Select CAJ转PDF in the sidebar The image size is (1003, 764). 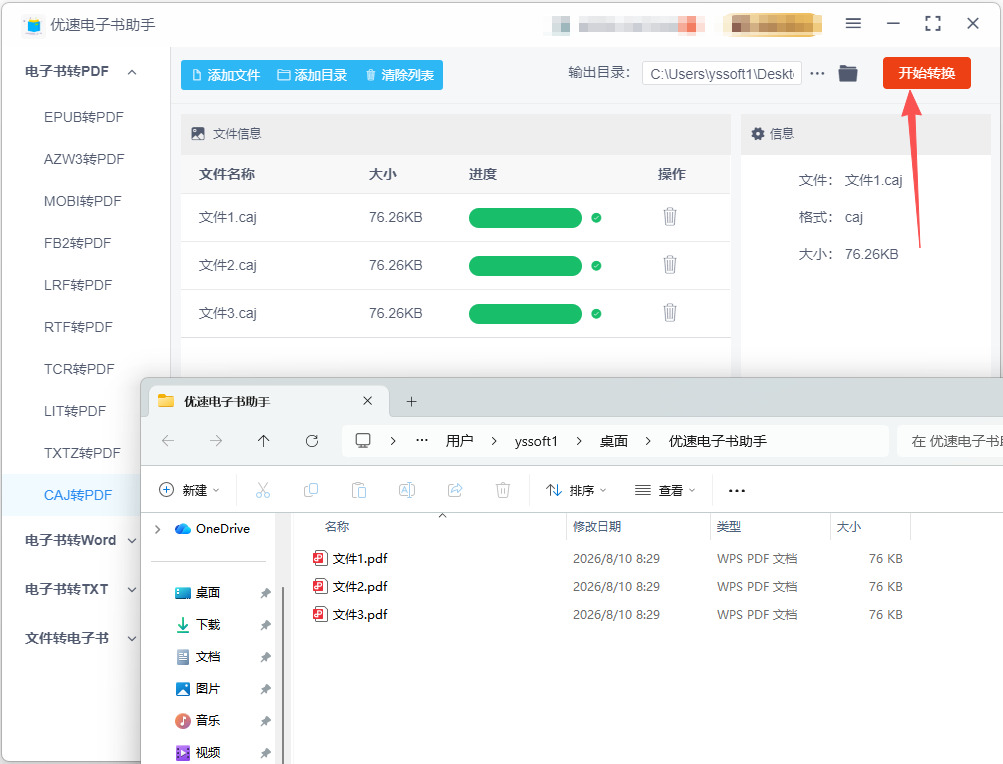(x=78, y=495)
